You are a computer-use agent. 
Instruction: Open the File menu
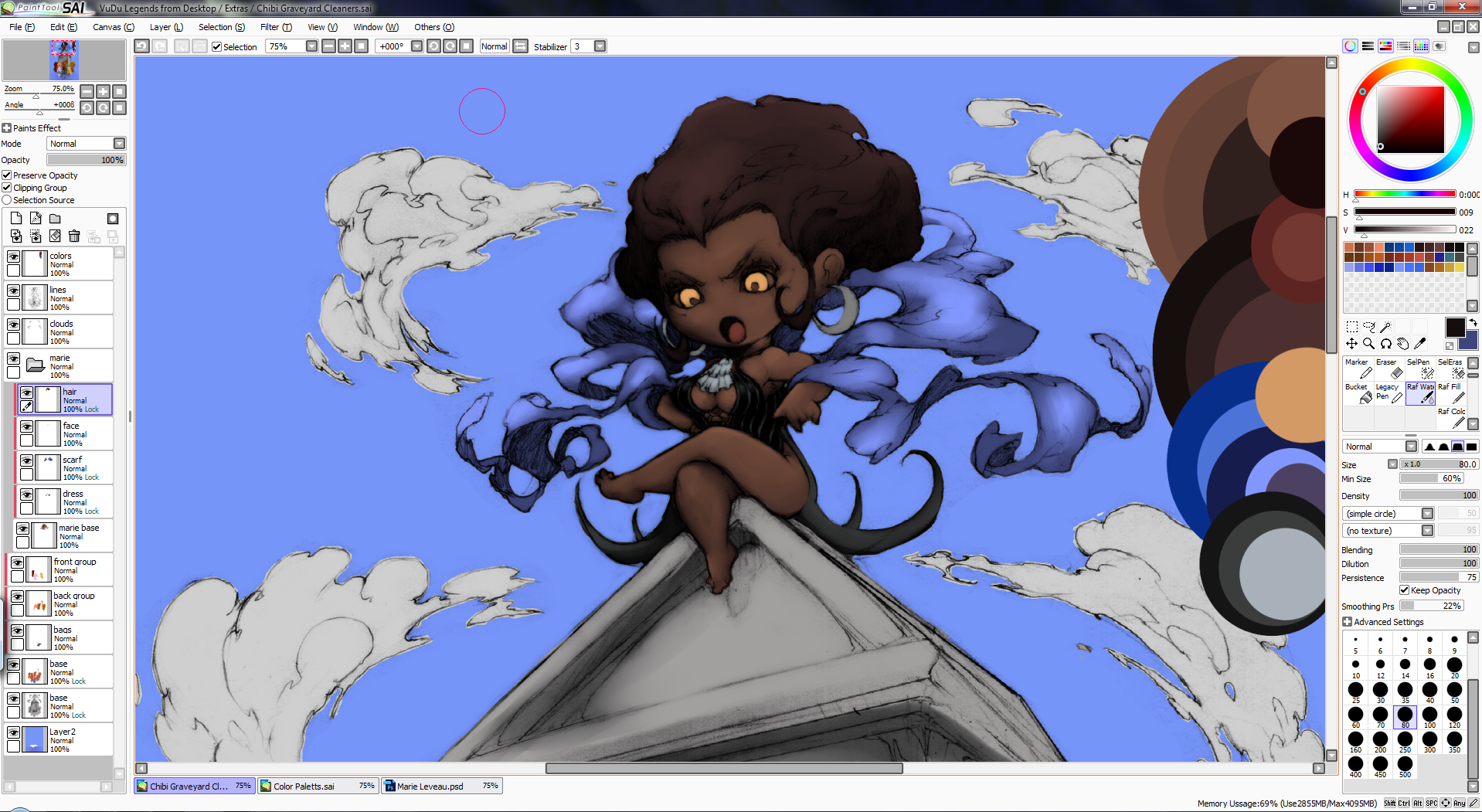click(22, 27)
